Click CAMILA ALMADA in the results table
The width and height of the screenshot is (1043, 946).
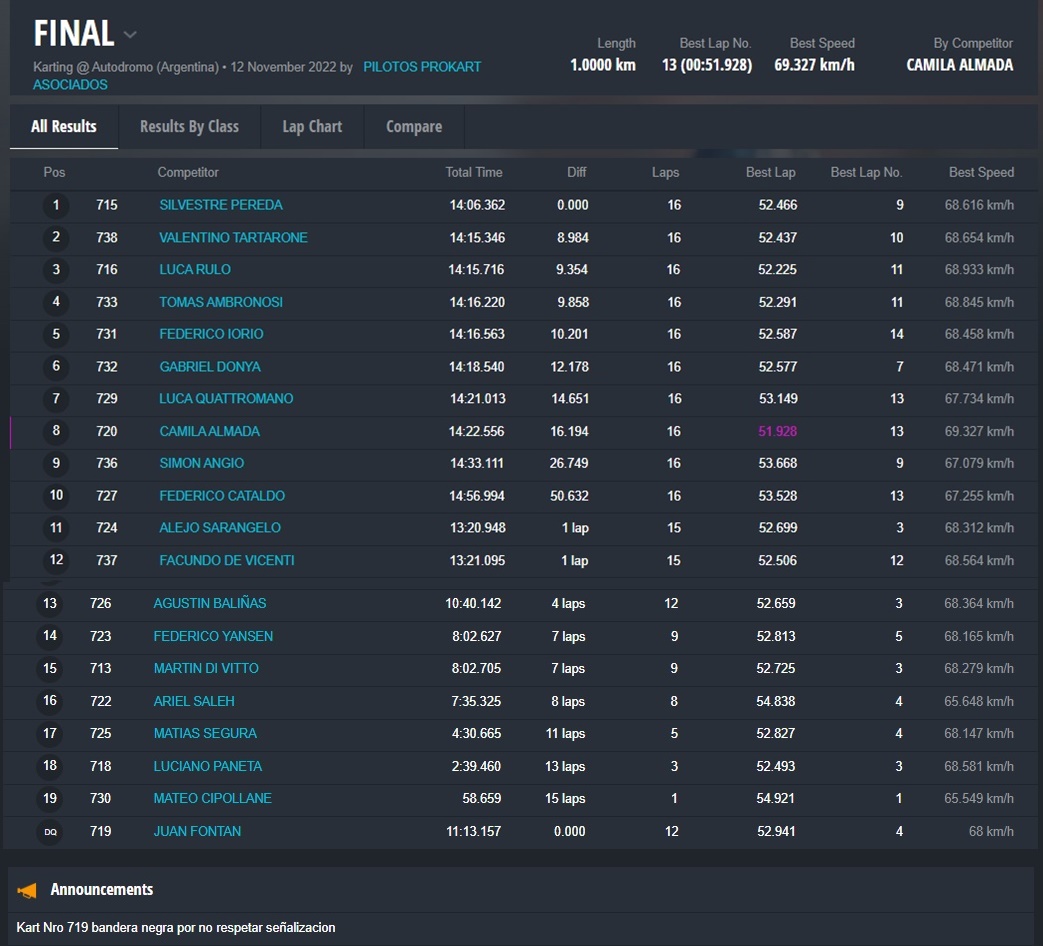coord(209,432)
